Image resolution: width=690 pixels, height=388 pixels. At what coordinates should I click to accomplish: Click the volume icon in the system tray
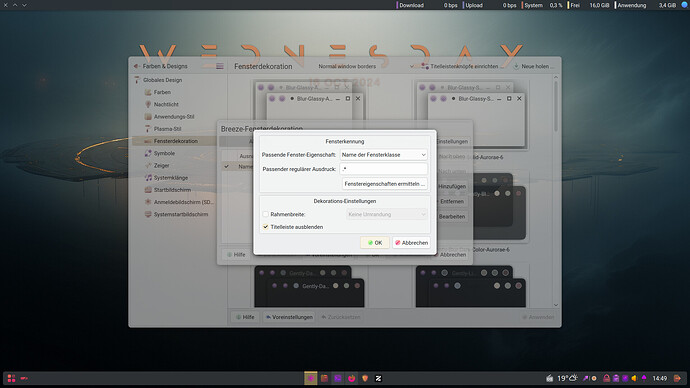point(634,378)
